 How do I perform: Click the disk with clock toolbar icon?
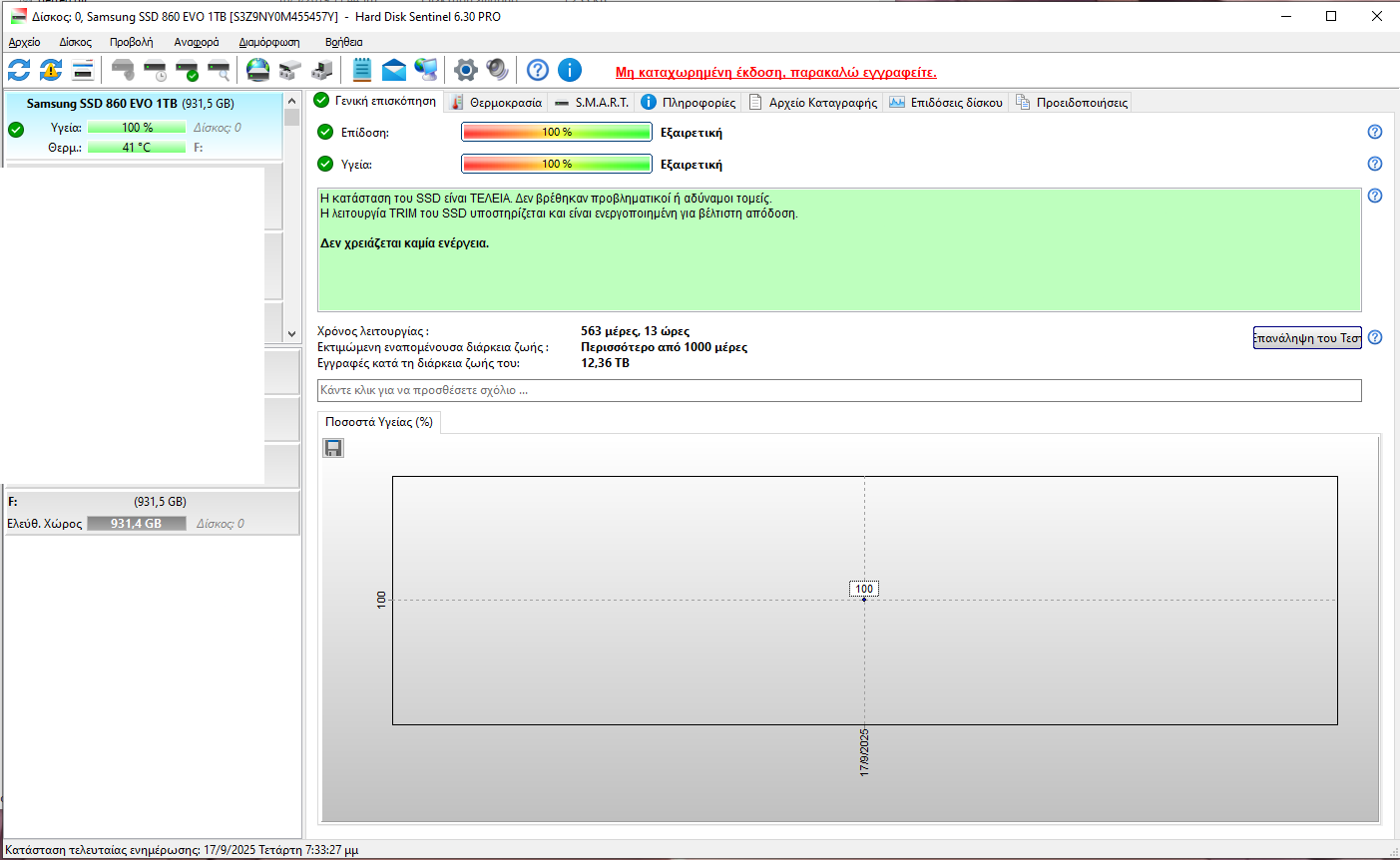tap(155, 70)
